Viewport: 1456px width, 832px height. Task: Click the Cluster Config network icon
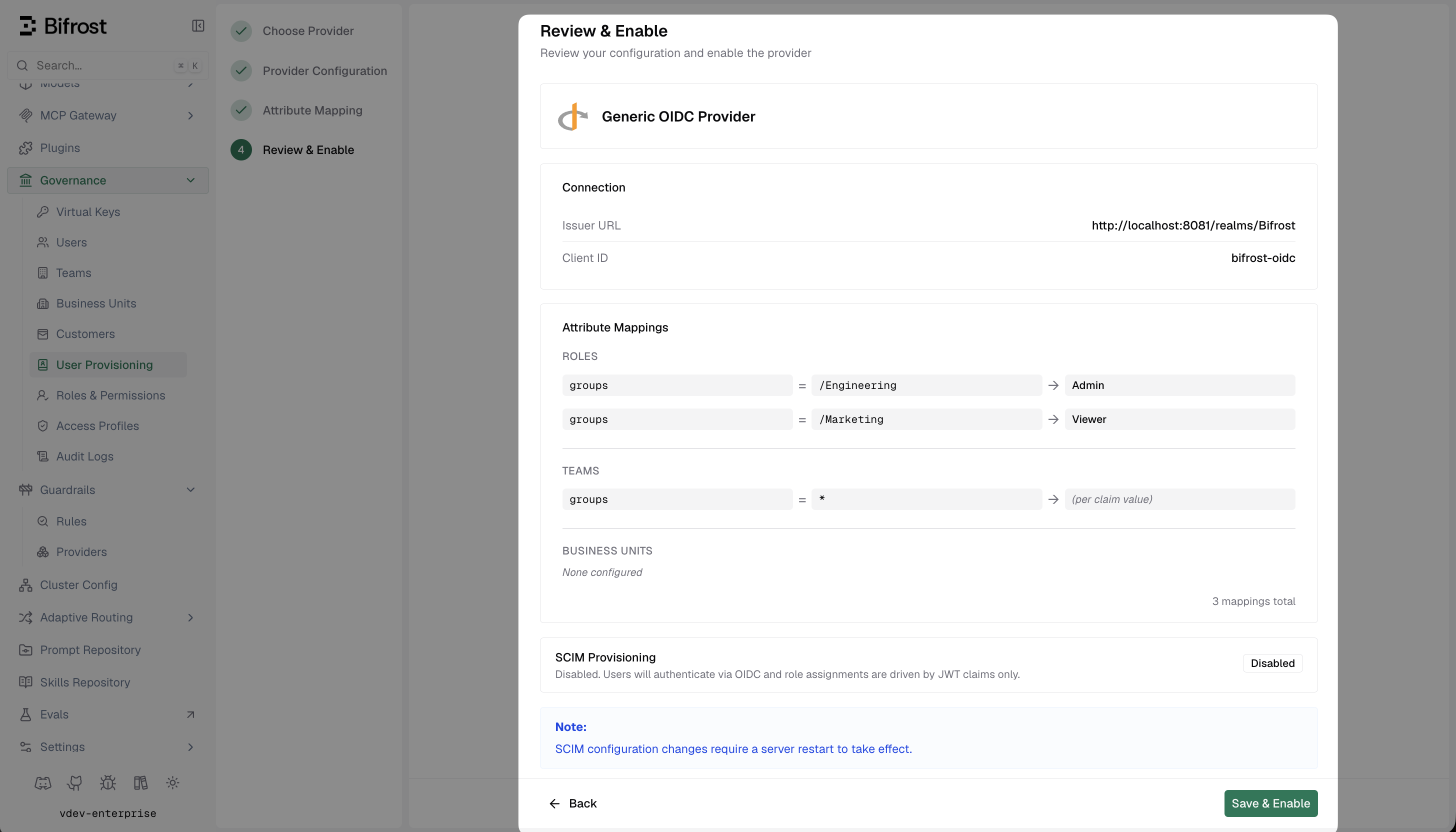(x=25, y=585)
